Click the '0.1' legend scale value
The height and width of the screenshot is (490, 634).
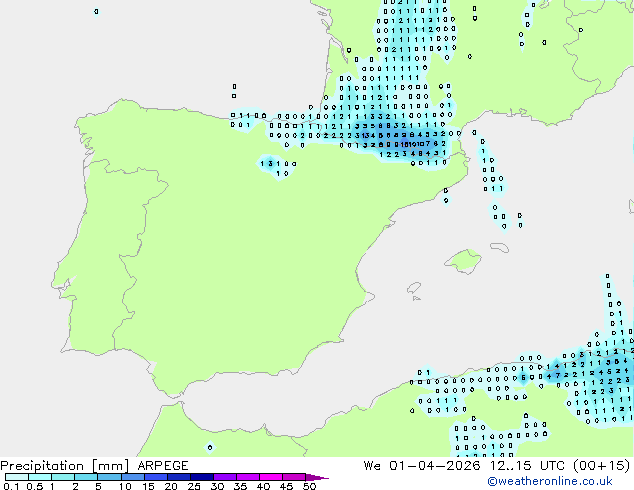[11, 486]
